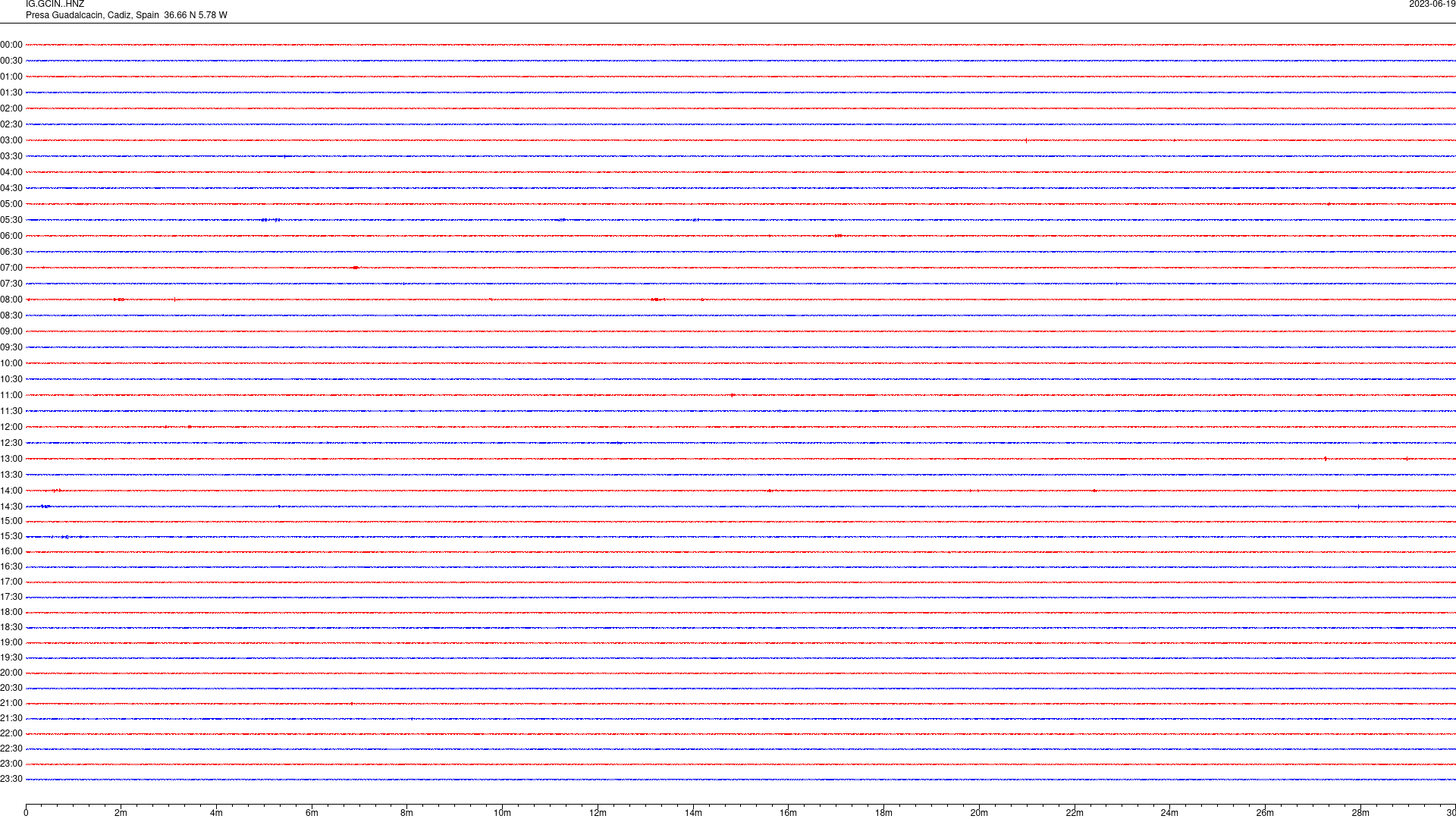Select the 12:00 time row label

11,427
